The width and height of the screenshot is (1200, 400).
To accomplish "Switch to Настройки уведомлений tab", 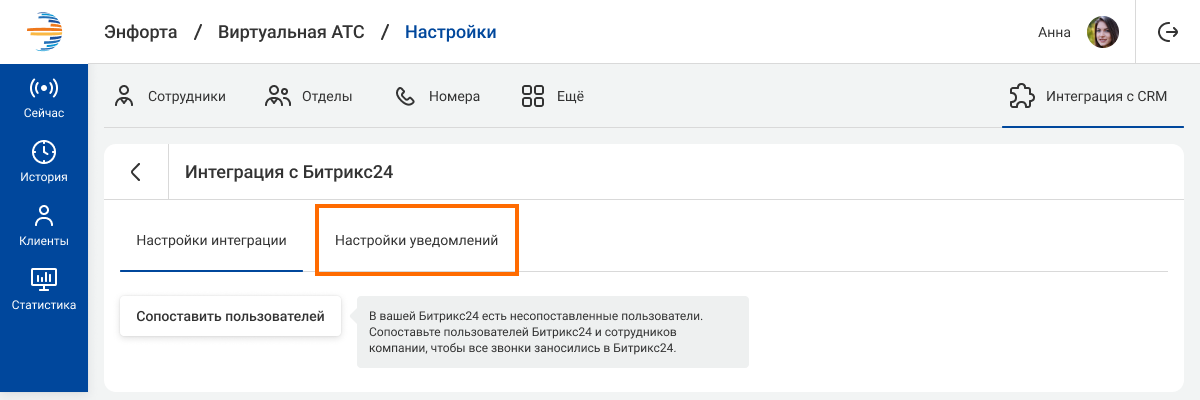I will coord(416,241).
